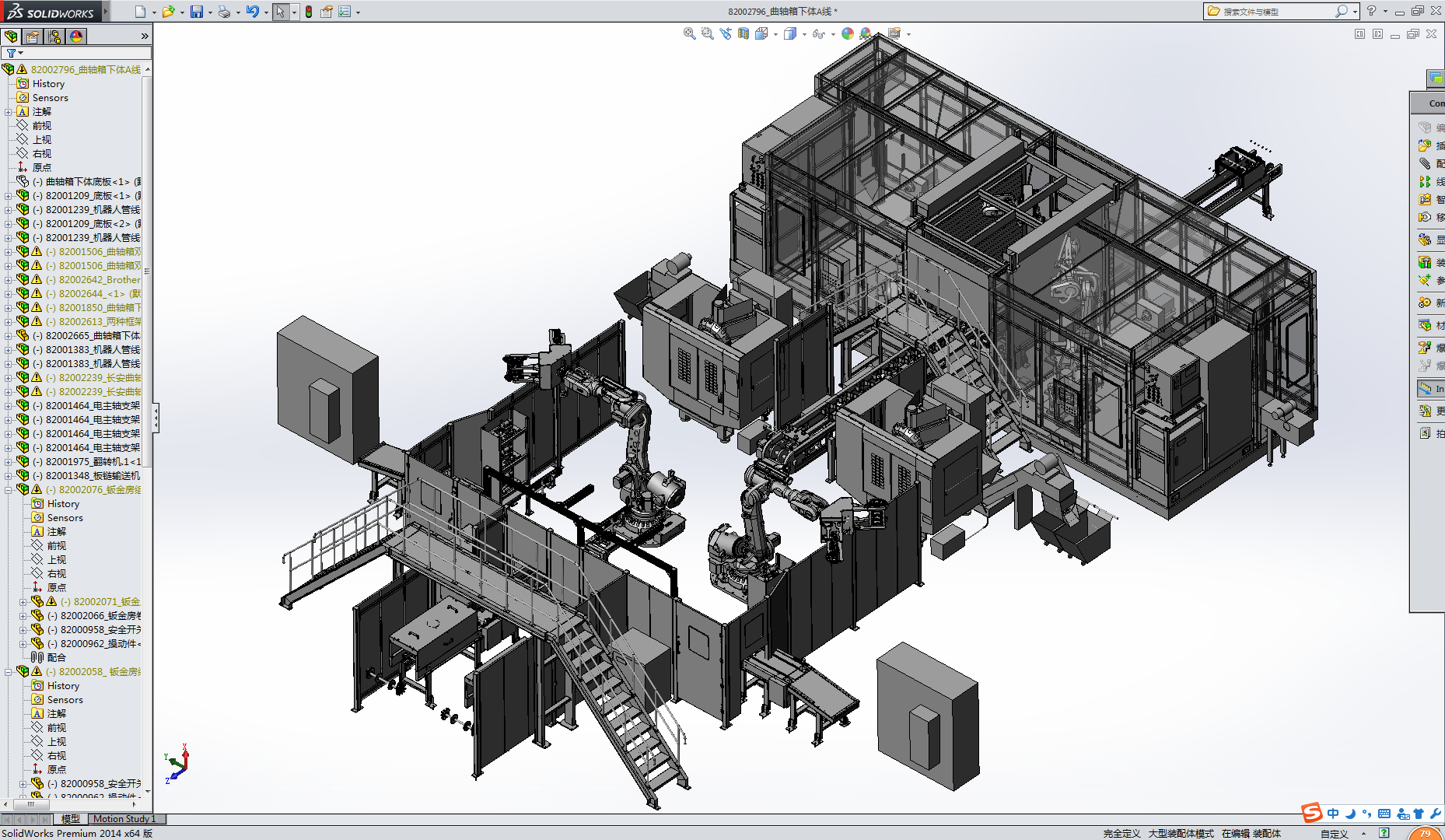Image resolution: width=1445 pixels, height=840 pixels.
Task: Click the Save icon in the toolbar
Action: [197, 12]
